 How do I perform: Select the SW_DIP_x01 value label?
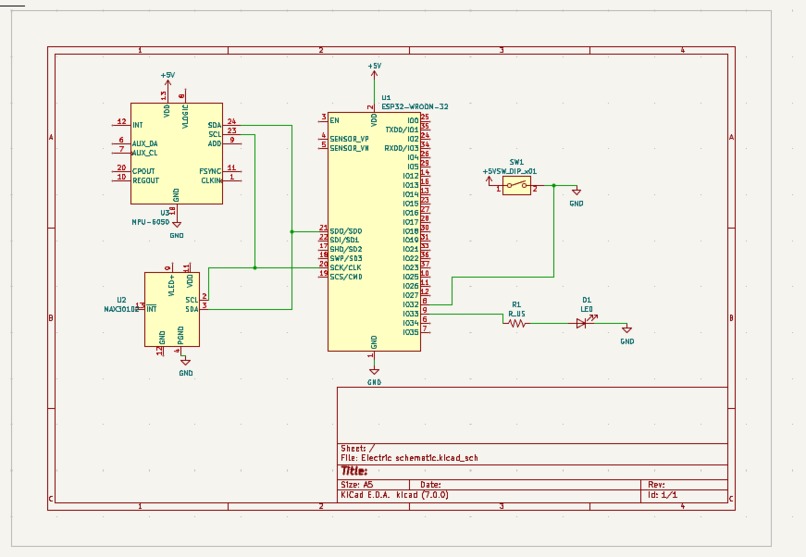click(x=518, y=171)
